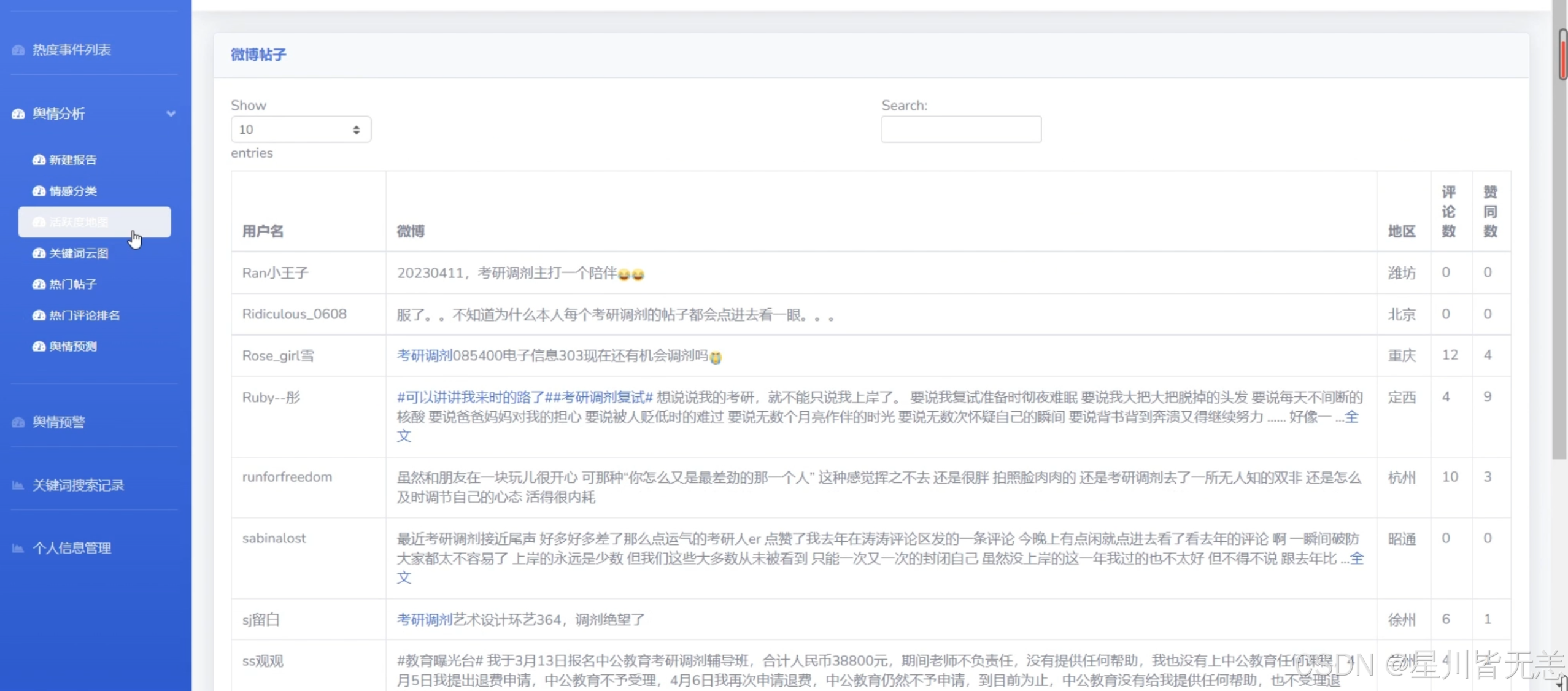
Task: Open the Show entries dropdown
Action: (x=300, y=129)
